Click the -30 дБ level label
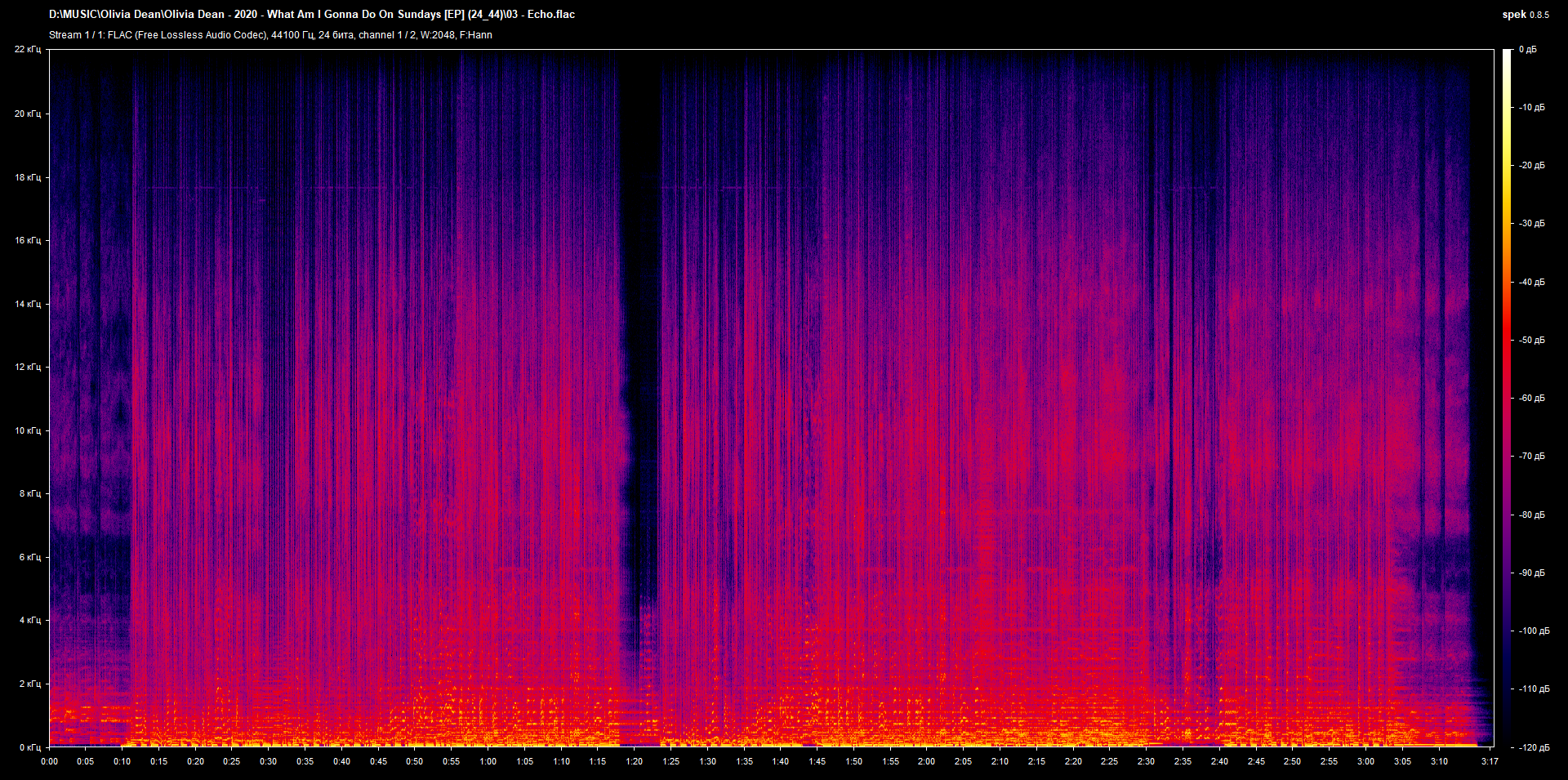This screenshot has height=780, width=1568. 1531,224
